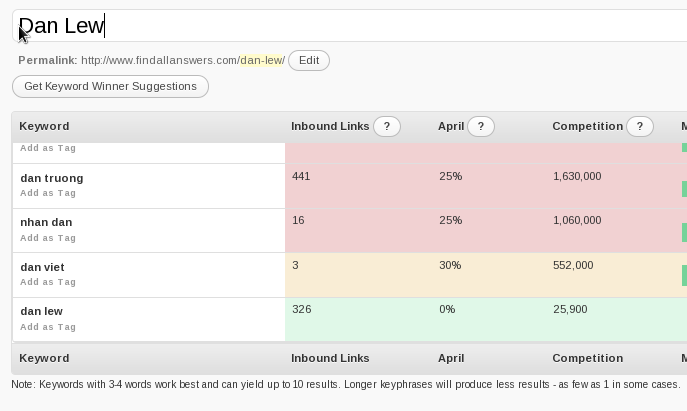The width and height of the screenshot is (687, 411).
Task: Click Add as Tag in the topmost row
Action: pos(48,148)
